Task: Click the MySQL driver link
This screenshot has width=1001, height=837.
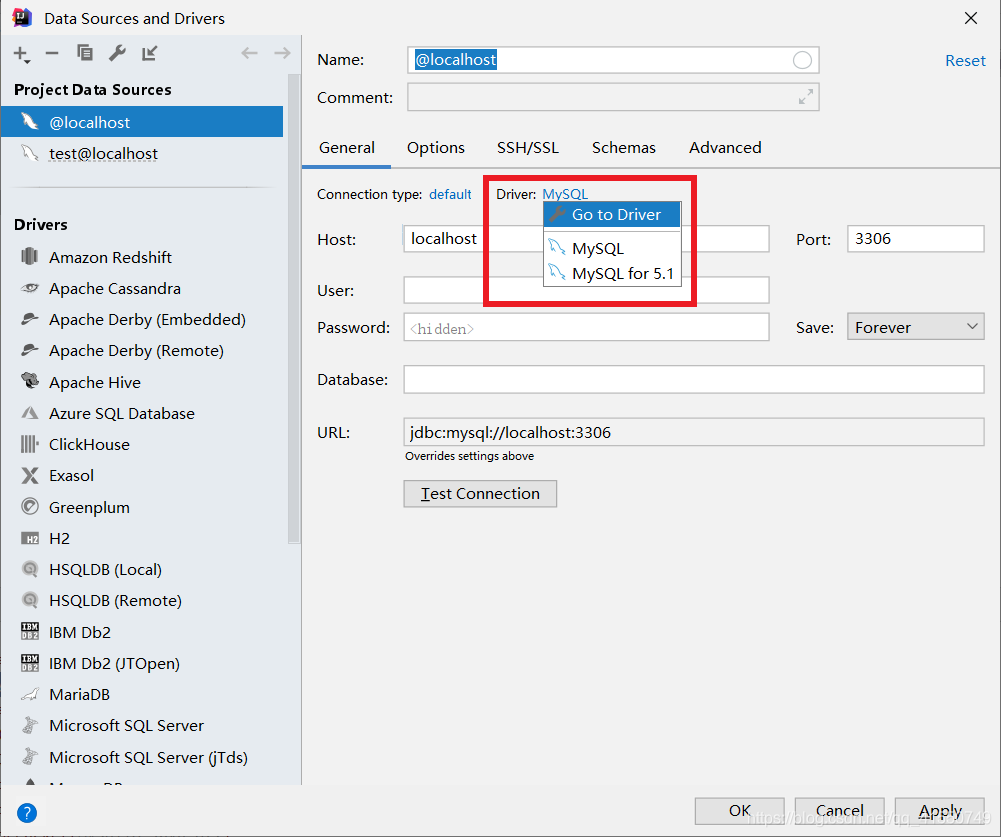Action: click(565, 193)
